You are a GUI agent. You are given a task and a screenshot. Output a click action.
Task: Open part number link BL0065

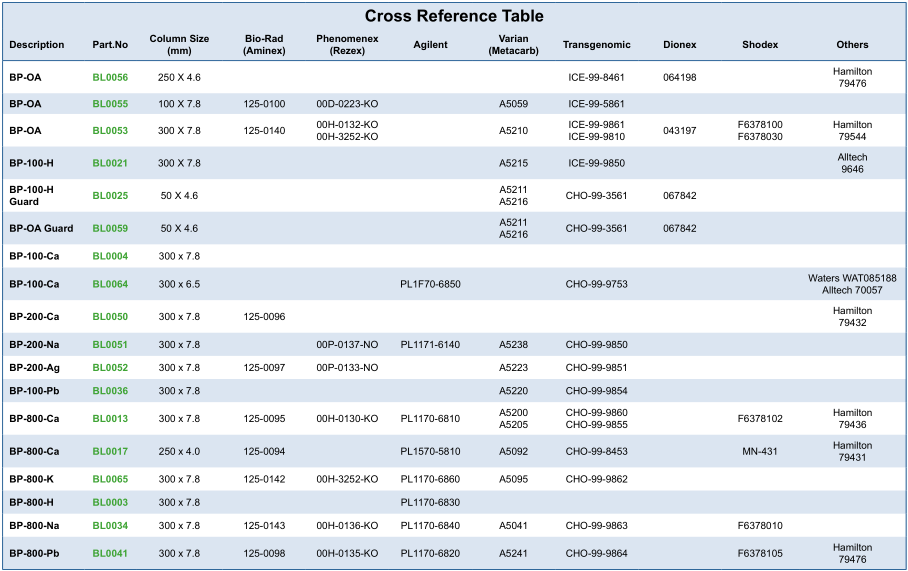coord(110,480)
